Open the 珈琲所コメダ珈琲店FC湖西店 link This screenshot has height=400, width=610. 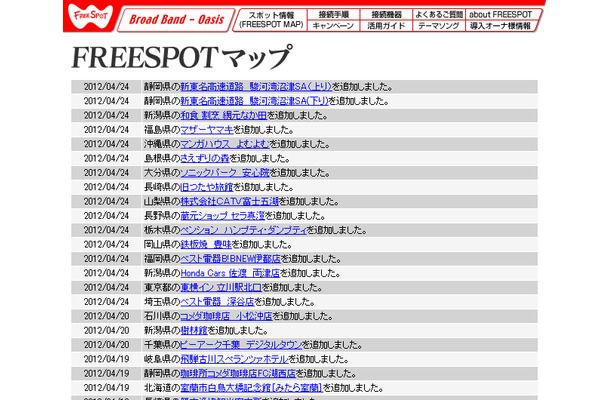pos(238,374)
